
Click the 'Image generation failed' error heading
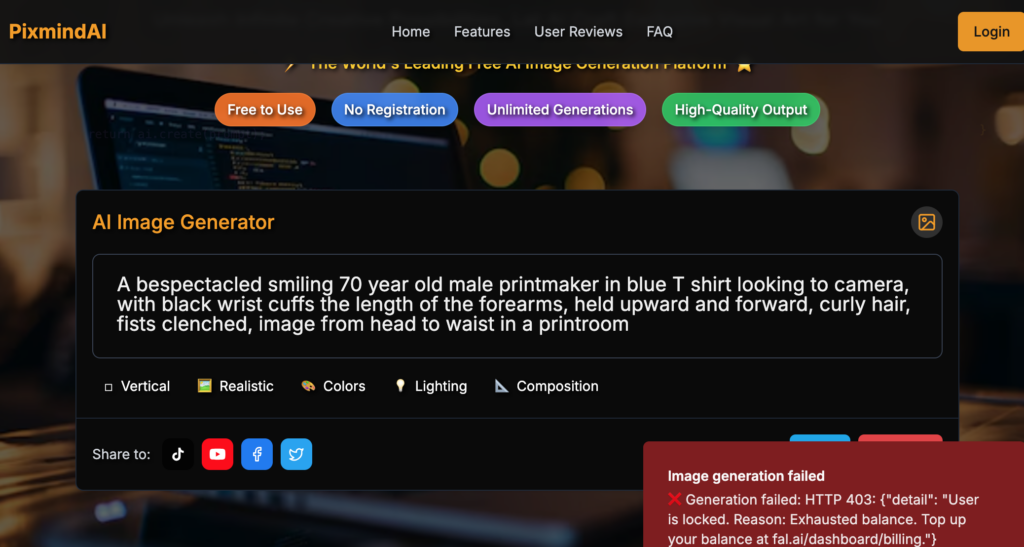click(746, 476)
